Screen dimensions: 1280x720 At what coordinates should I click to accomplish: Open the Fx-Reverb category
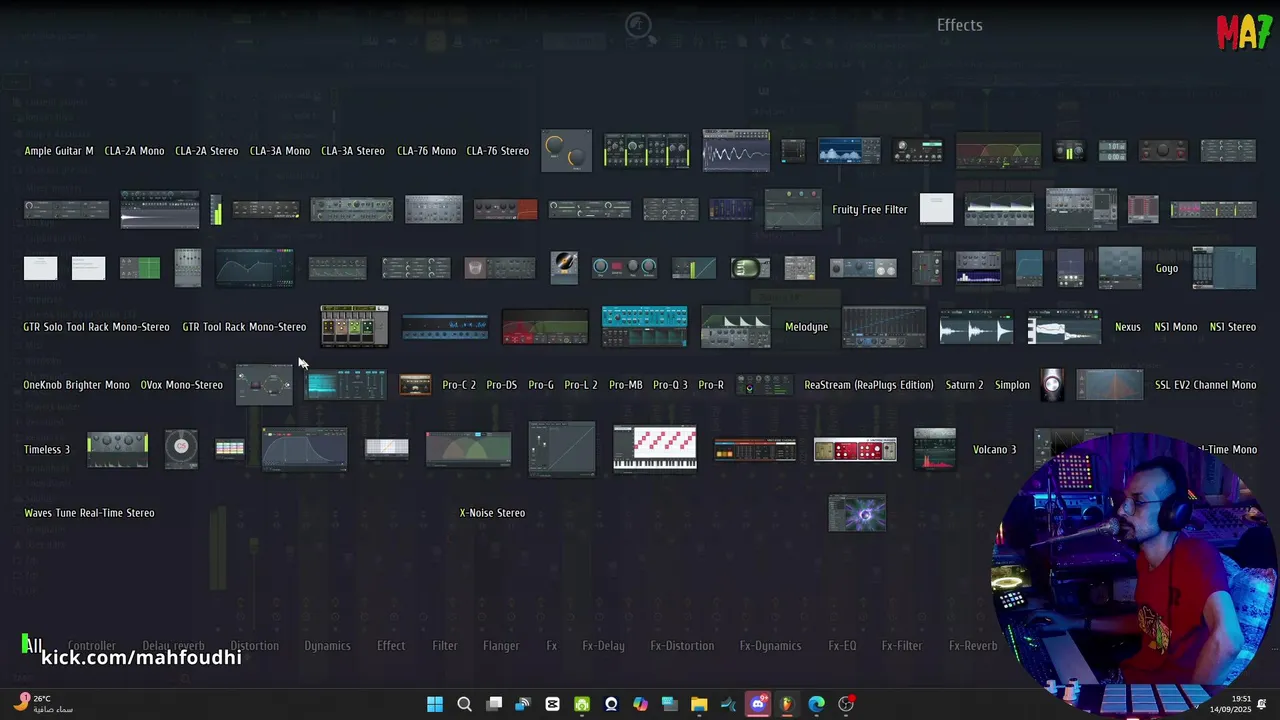(x=973, y=646)
